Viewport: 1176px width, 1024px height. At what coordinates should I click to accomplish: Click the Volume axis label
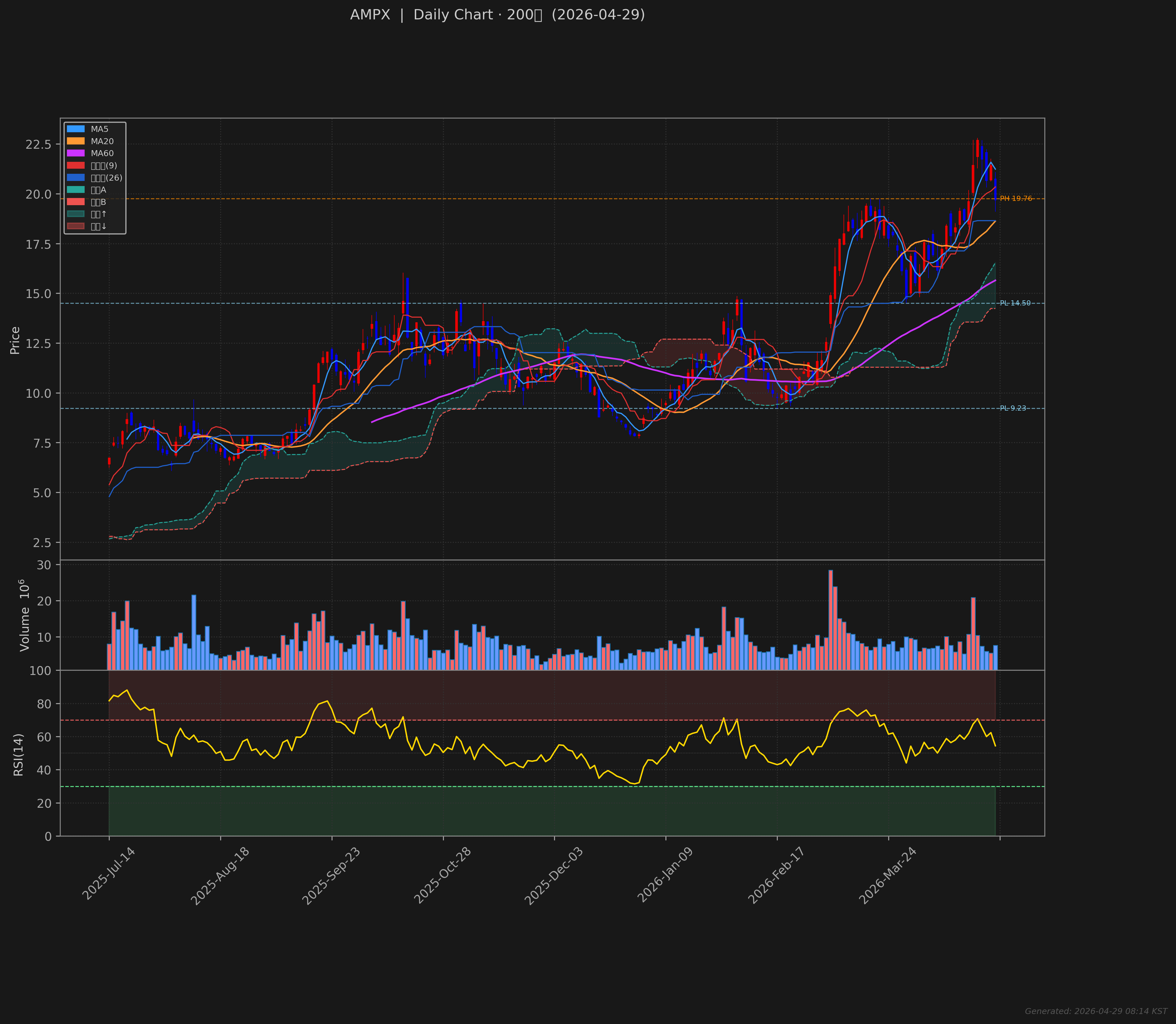[24, 615]
